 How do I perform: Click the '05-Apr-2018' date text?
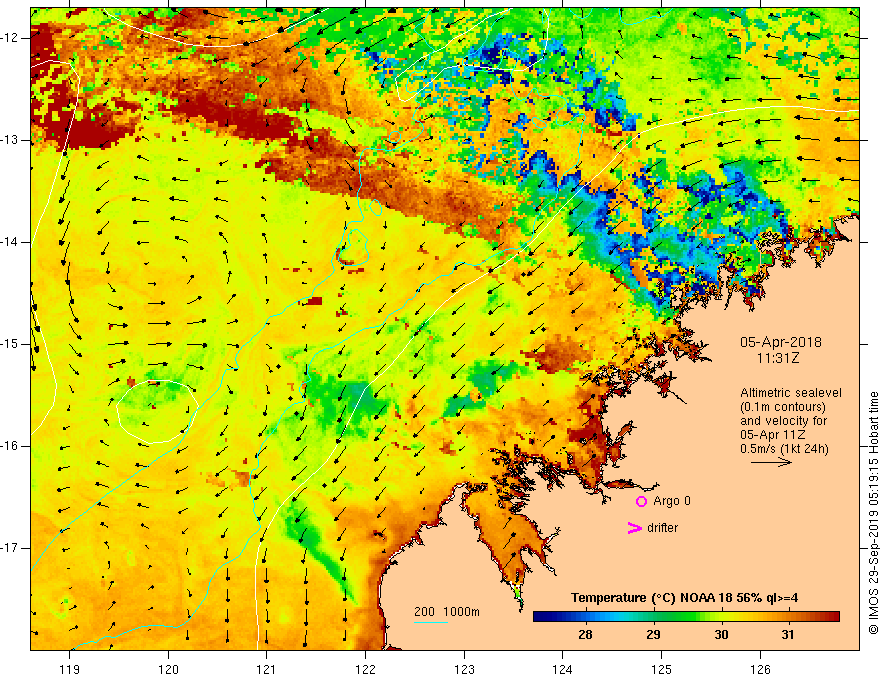click(x=780, y=342)
